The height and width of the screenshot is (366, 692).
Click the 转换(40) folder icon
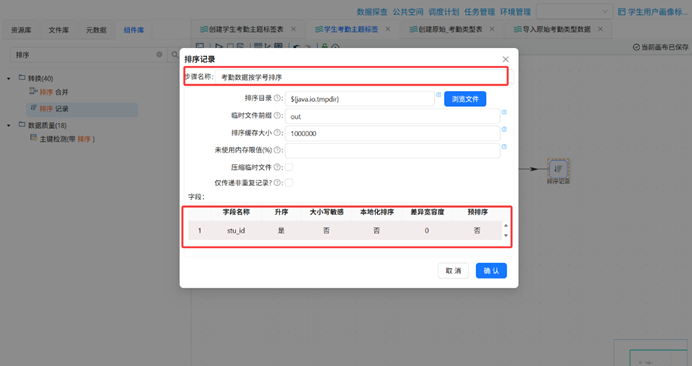(22, 78)
